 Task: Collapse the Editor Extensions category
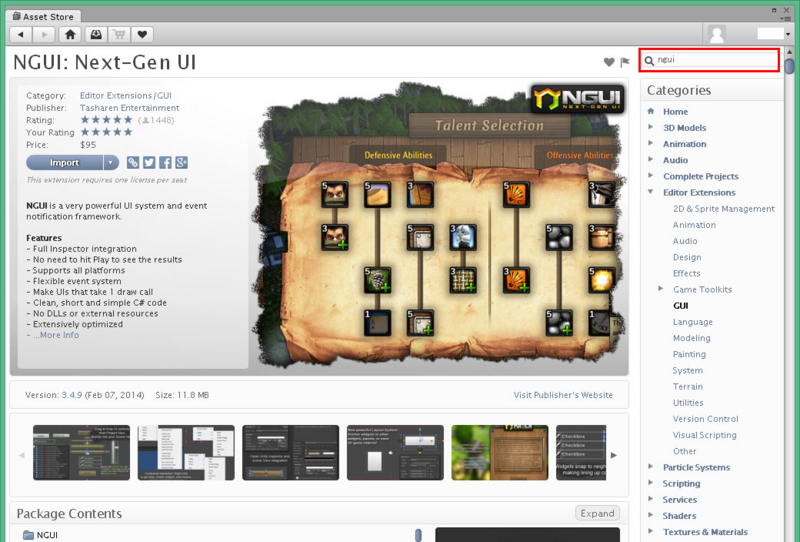pyautogui.click(x=651, y=192)
